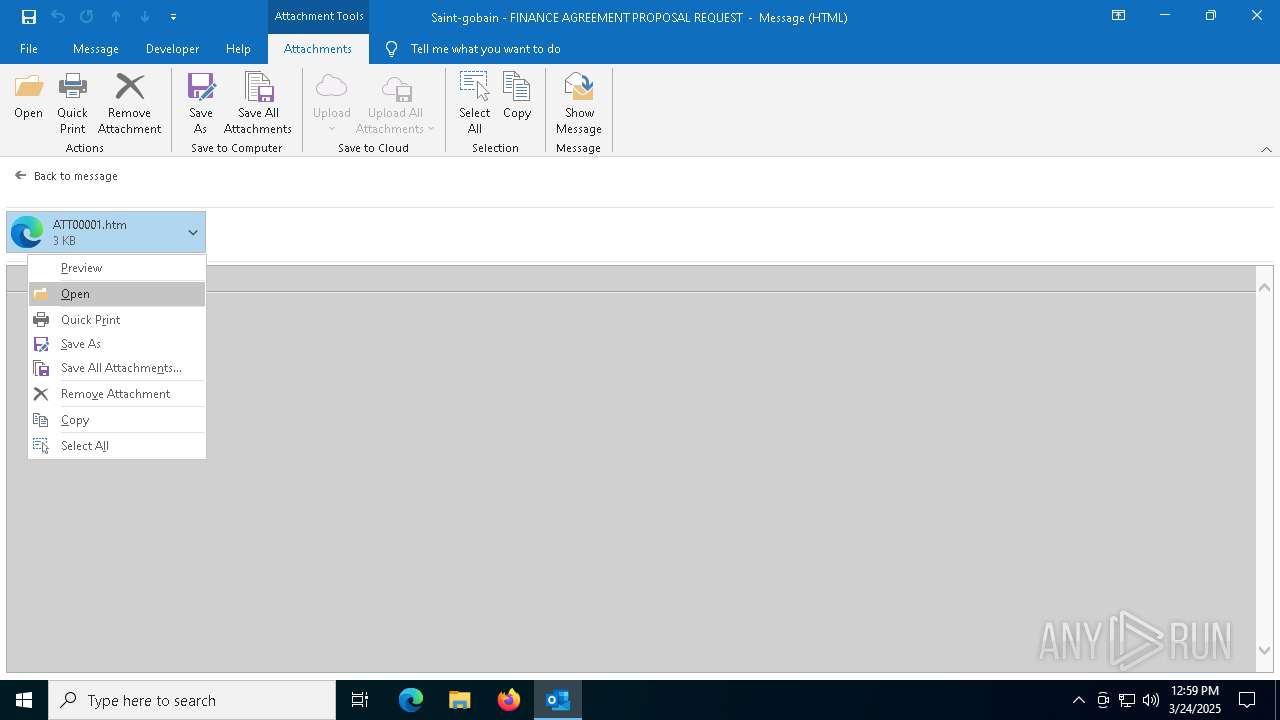Viewport: 1280px width, 720px height.
Task: Click Remove Attachment in the ribbon
Action: [129, 104]
